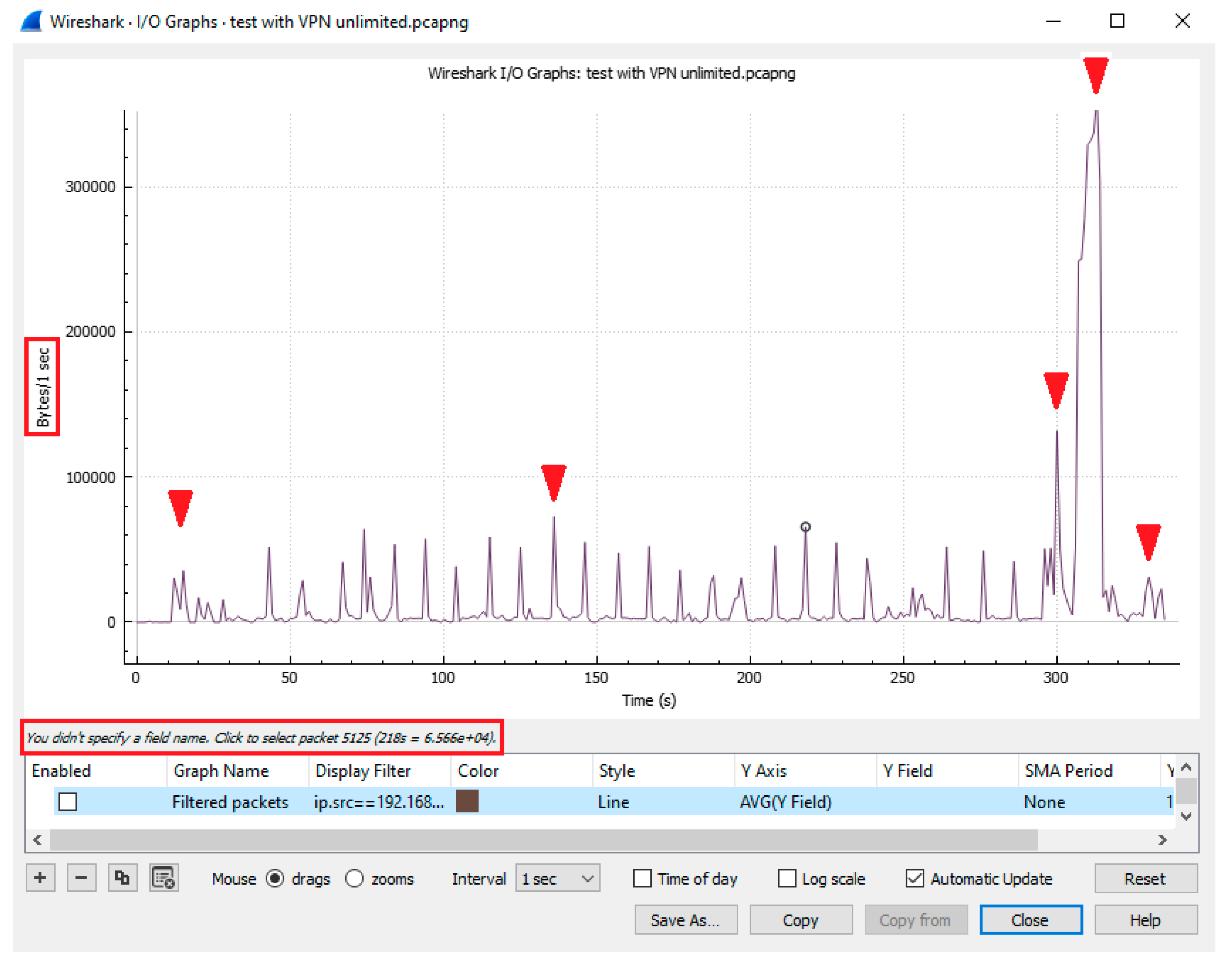The image size is (1232, 968).
Task: Click the down arrow of table vertical scrollbar
Action: tap(1187, 817)
